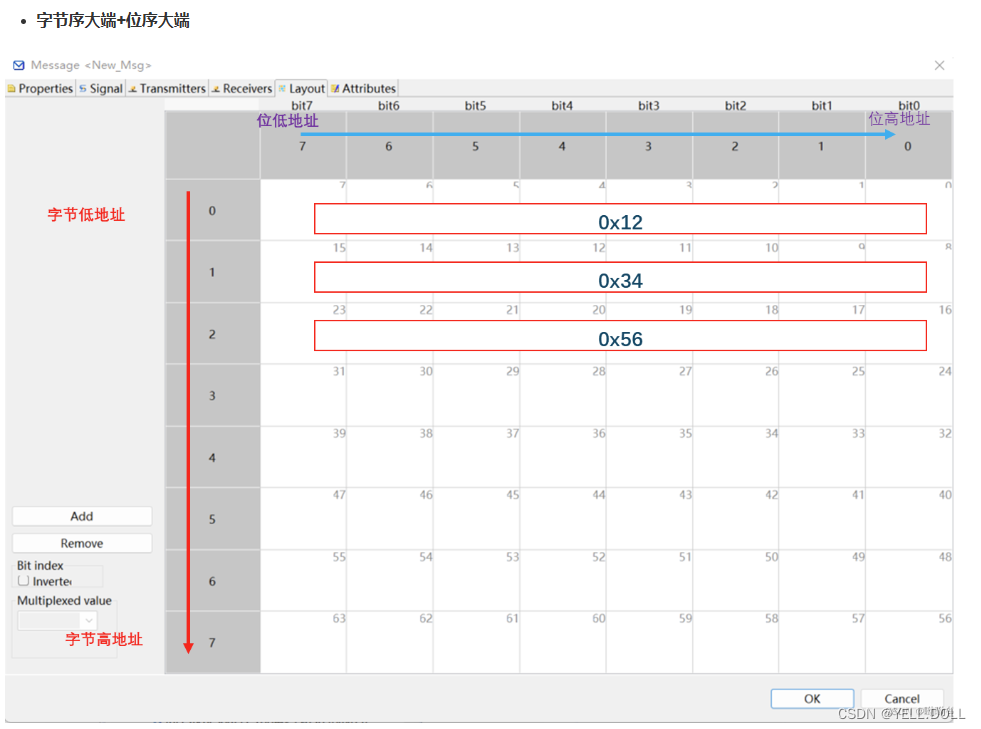Select layout cell bit 52
The width and height of the screenshot is (981, 729).
[x=563, y=581]
